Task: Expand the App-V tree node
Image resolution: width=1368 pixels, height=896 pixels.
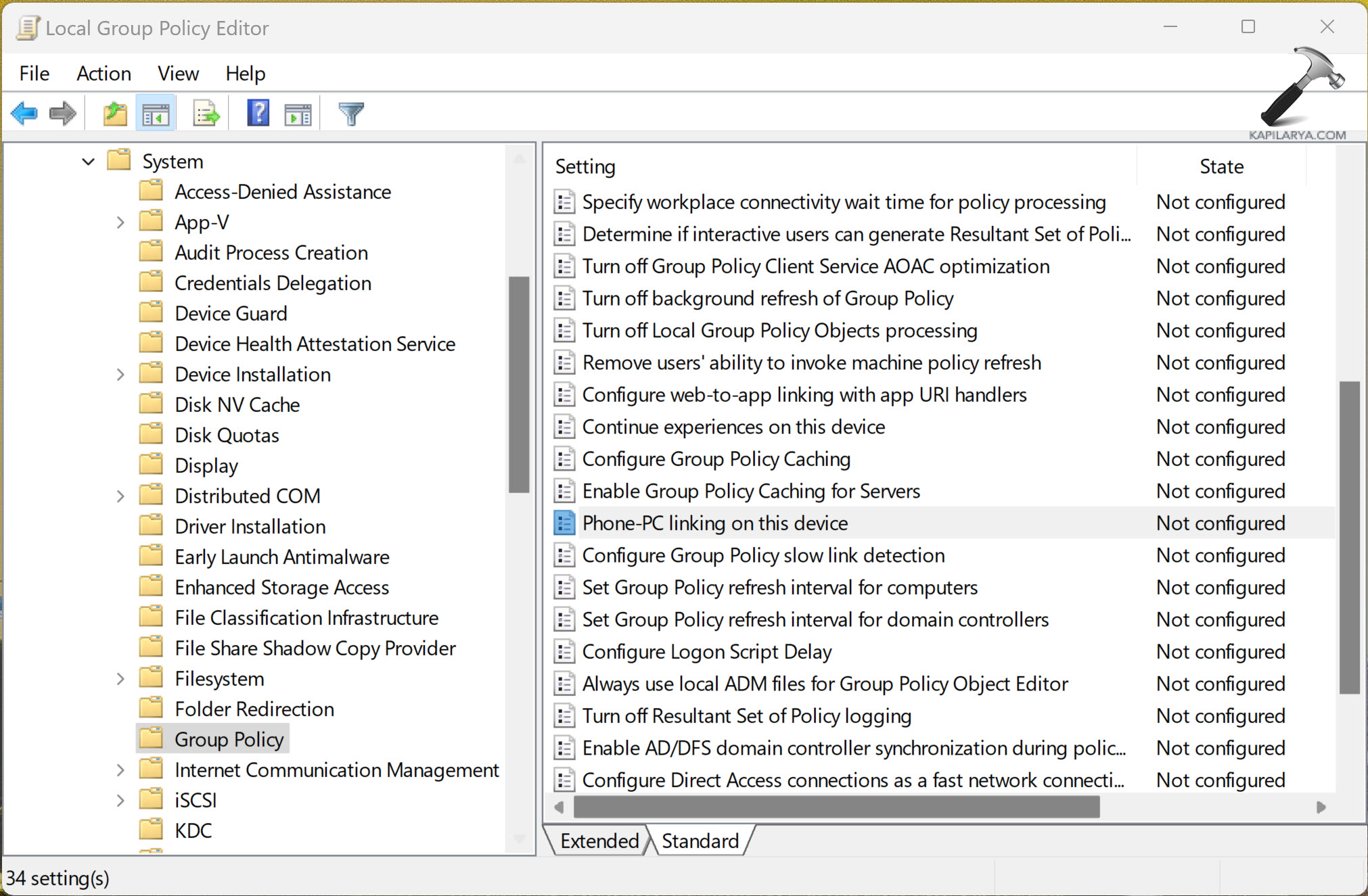Action: pyautogui.click(x=120, y=222)
